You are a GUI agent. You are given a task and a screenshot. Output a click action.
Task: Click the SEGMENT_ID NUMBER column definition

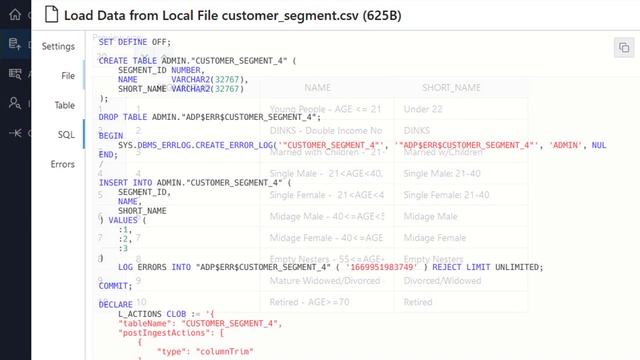(161, 70)
